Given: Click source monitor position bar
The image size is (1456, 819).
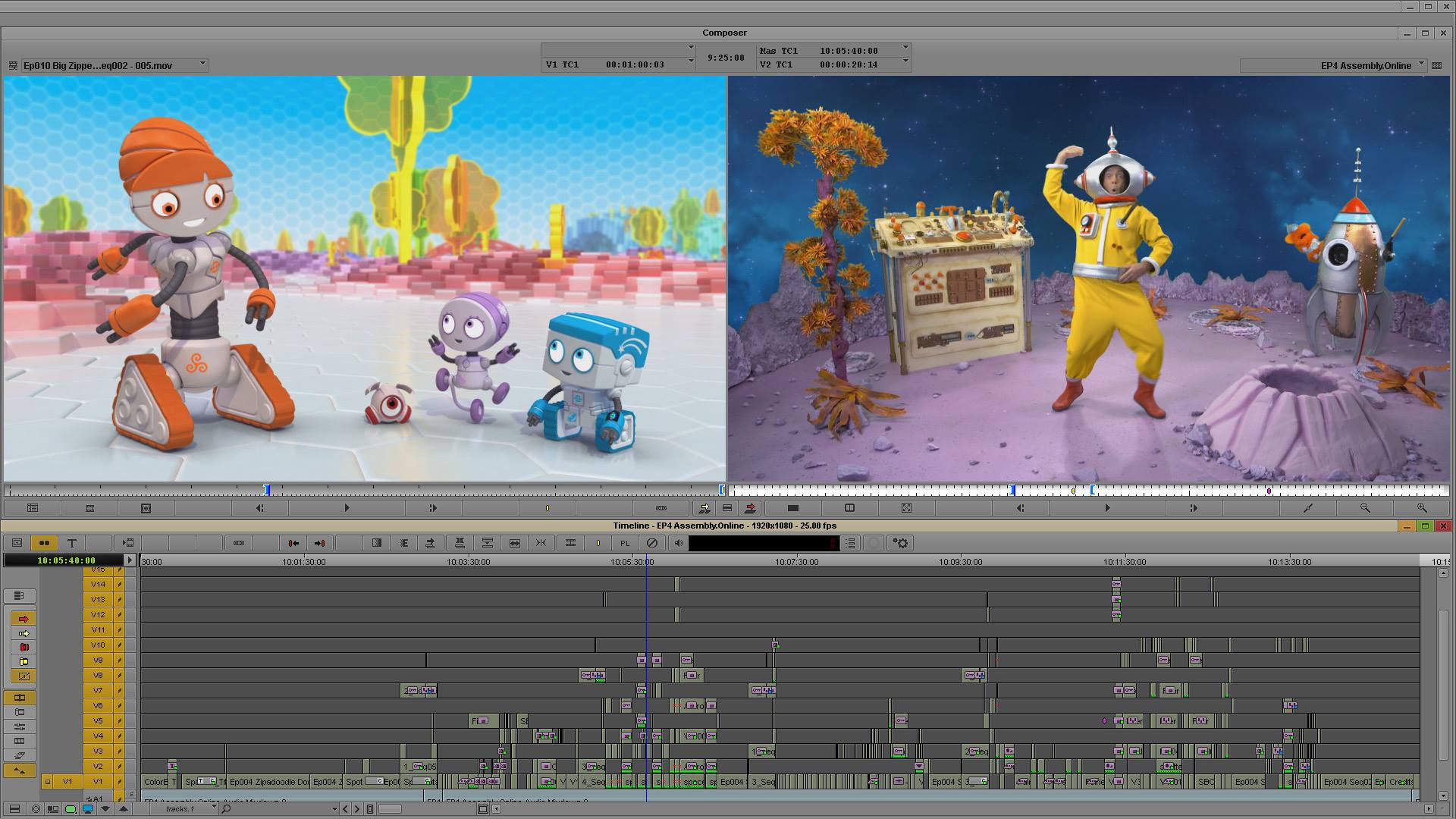Looking at the screenshot, I should pos(364,491).
